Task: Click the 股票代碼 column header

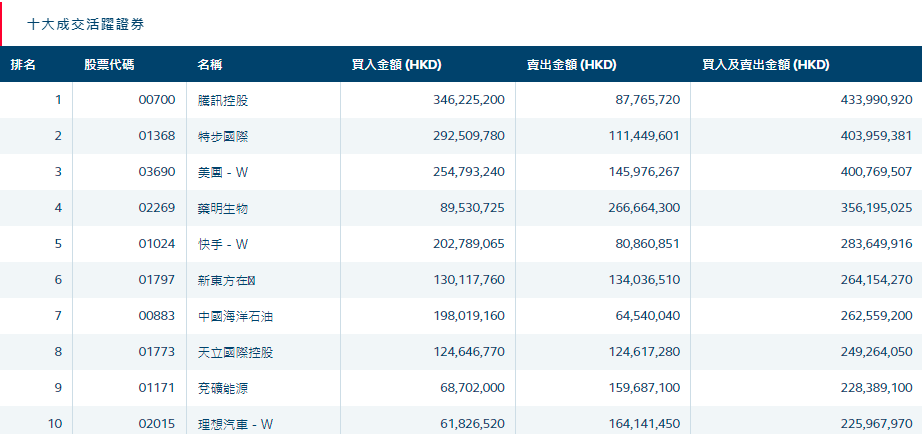Action: [x=109, y=65]
